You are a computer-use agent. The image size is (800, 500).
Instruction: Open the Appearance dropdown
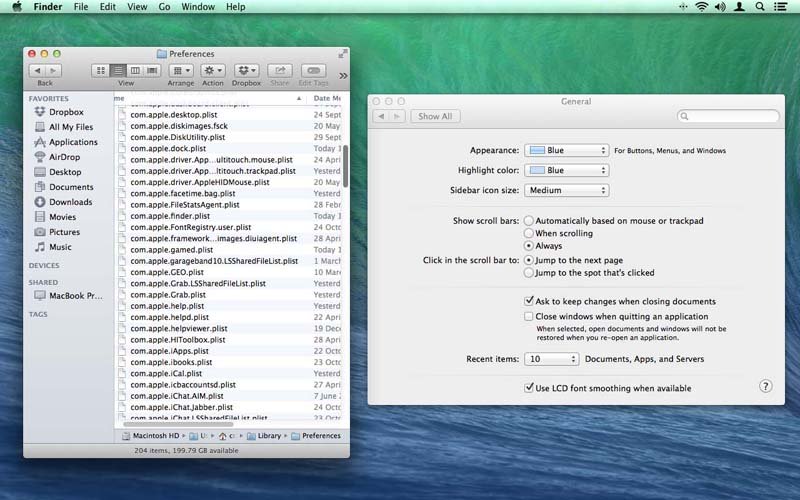[567, 150]
